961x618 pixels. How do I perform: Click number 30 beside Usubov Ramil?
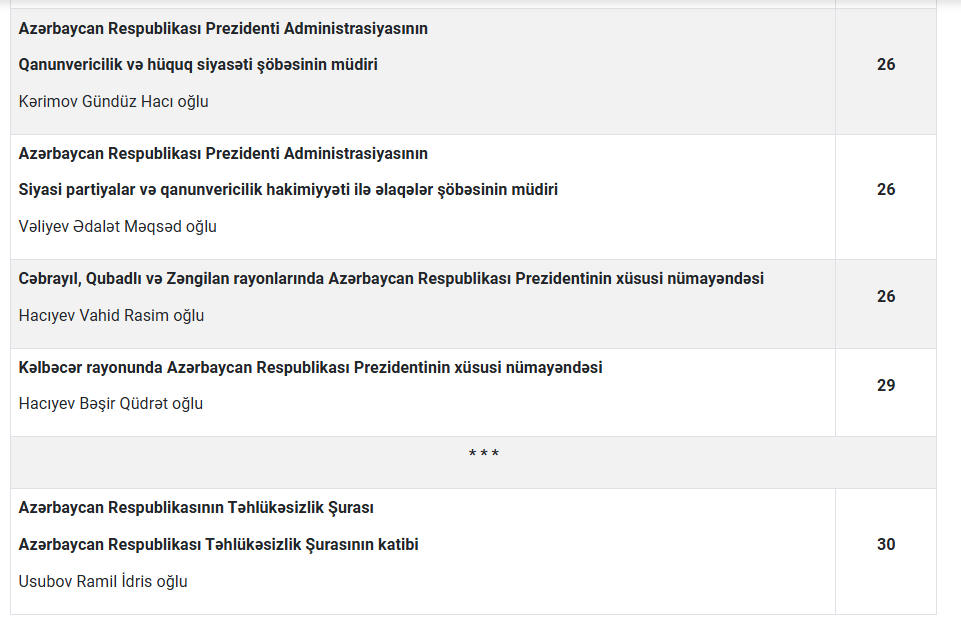pyautogui.click(x=885, y=545)
